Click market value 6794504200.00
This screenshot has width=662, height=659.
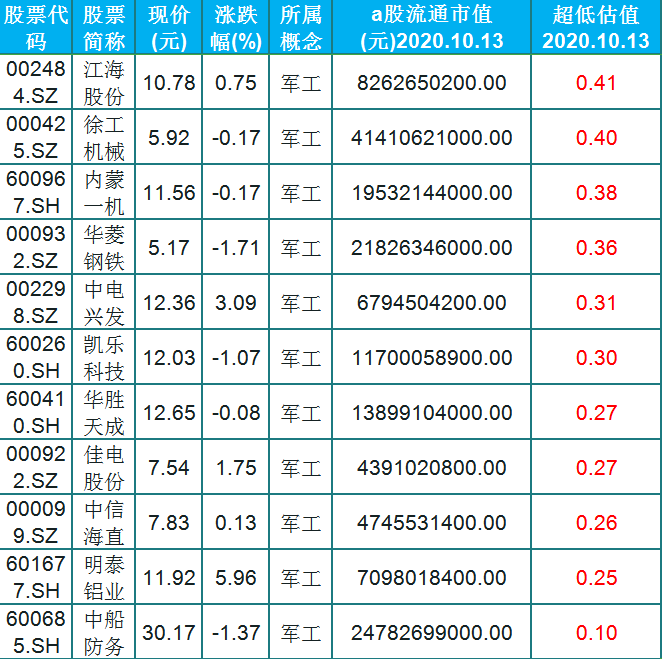431,303
